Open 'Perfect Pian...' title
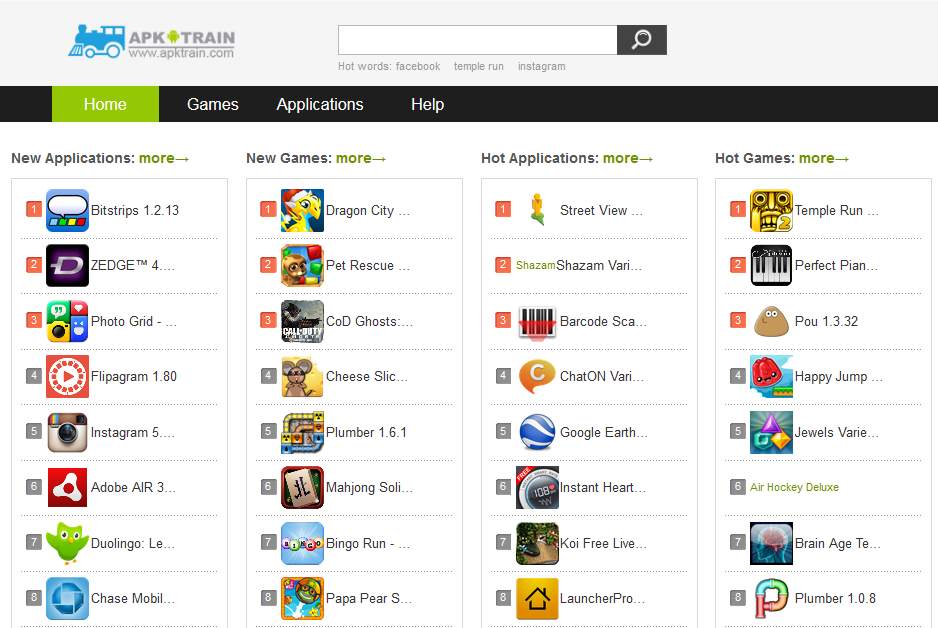Image resolution: width=938 pixels, height=628 pixels. [x=836, y=266]
